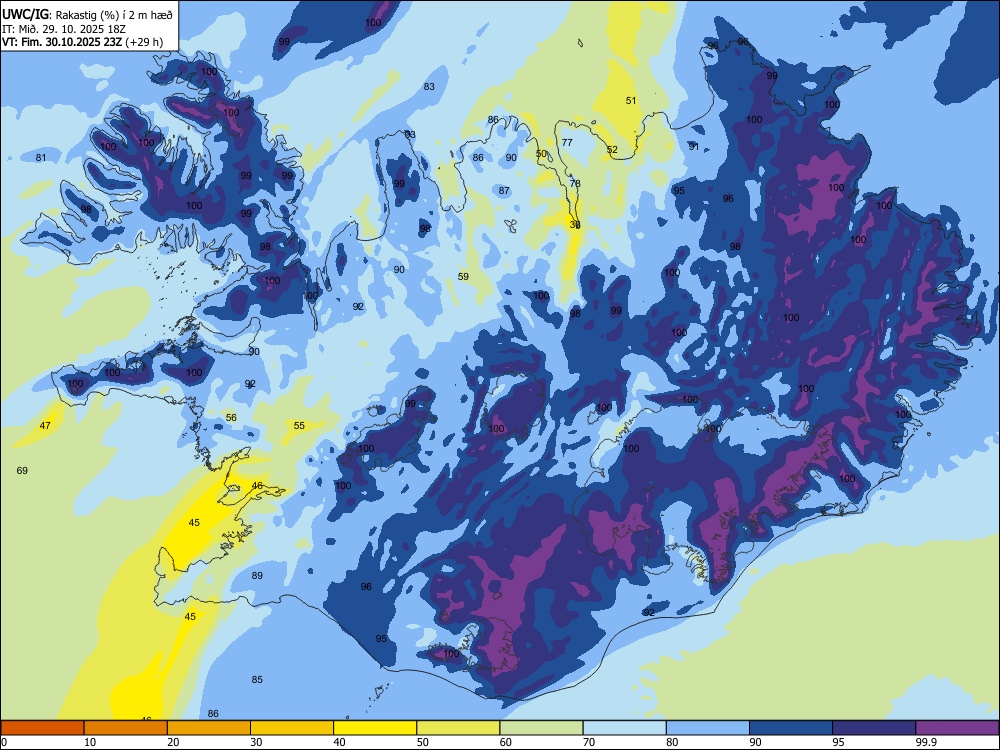The width and height of the screenshot is (1000, 750).
Task: Choose the 80–90 light blue legend swatch
Action: click(x=708, y=728)
